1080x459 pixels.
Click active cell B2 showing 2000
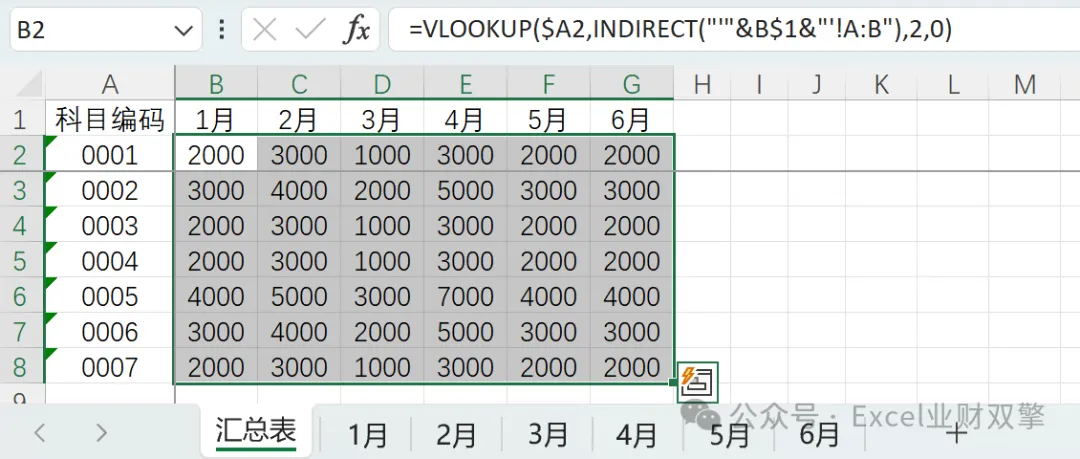click(x=216, y=154)
